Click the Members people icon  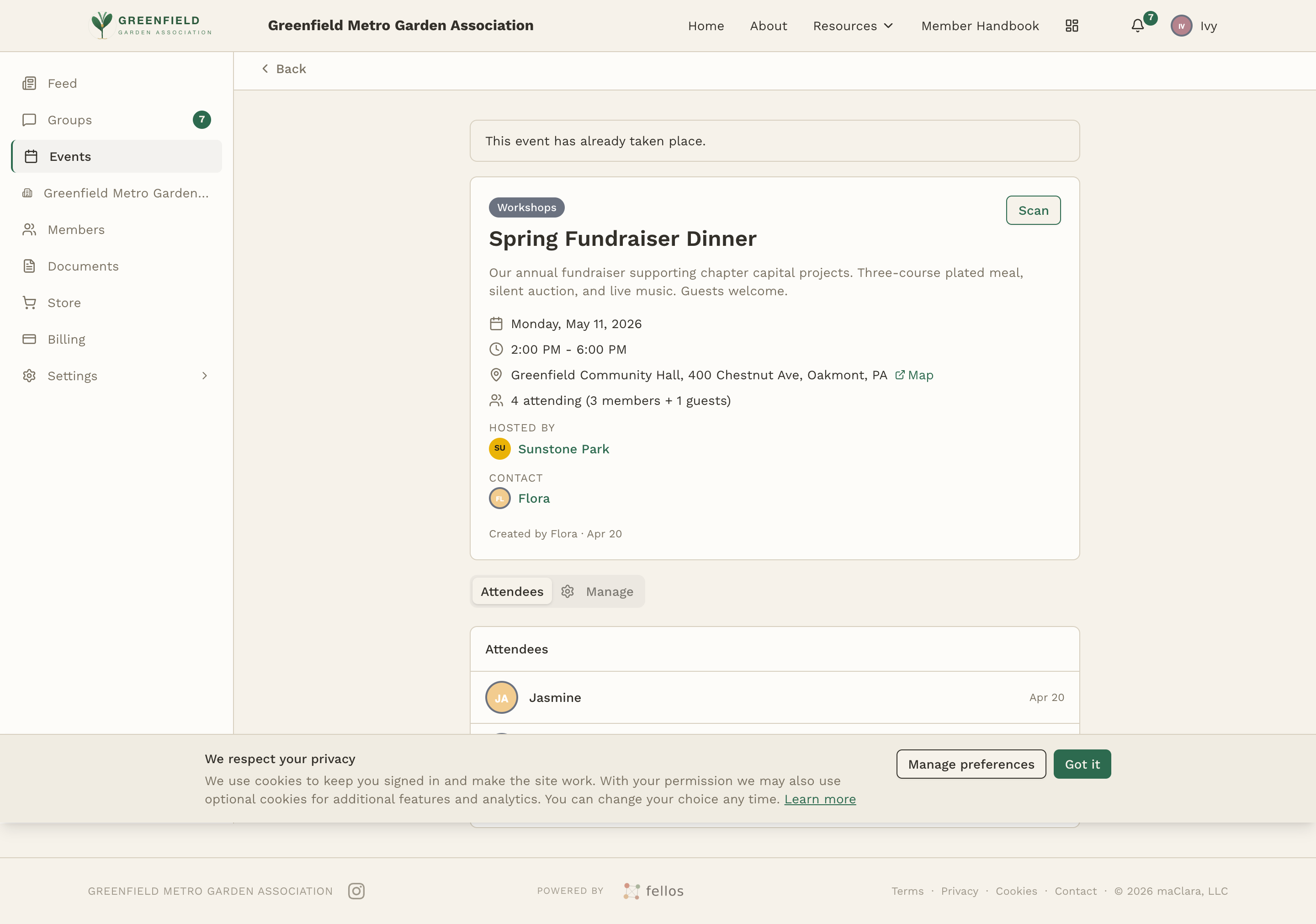point(29,229)
